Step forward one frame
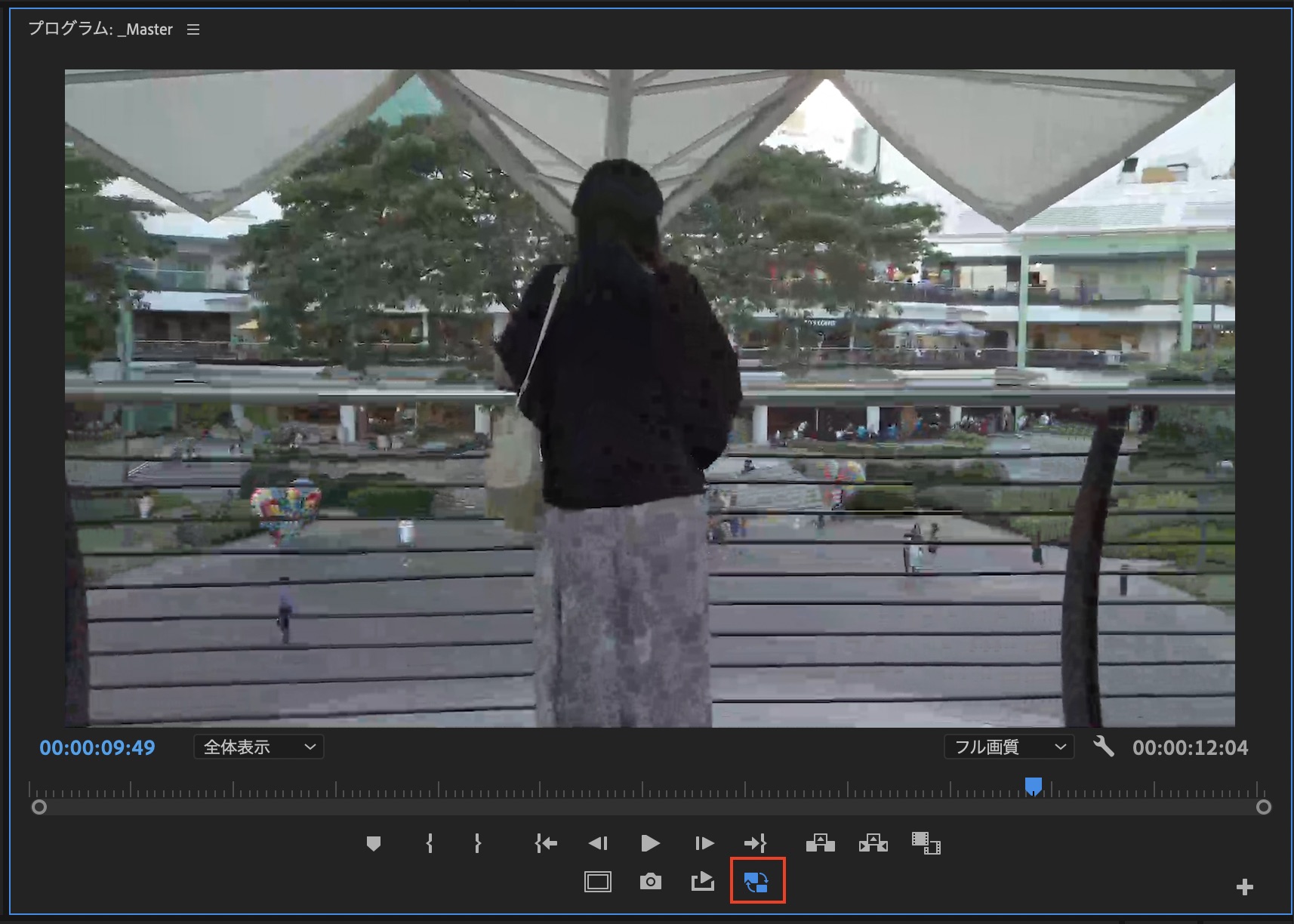This screenshot has width=1294, height=924. point(704,843)
